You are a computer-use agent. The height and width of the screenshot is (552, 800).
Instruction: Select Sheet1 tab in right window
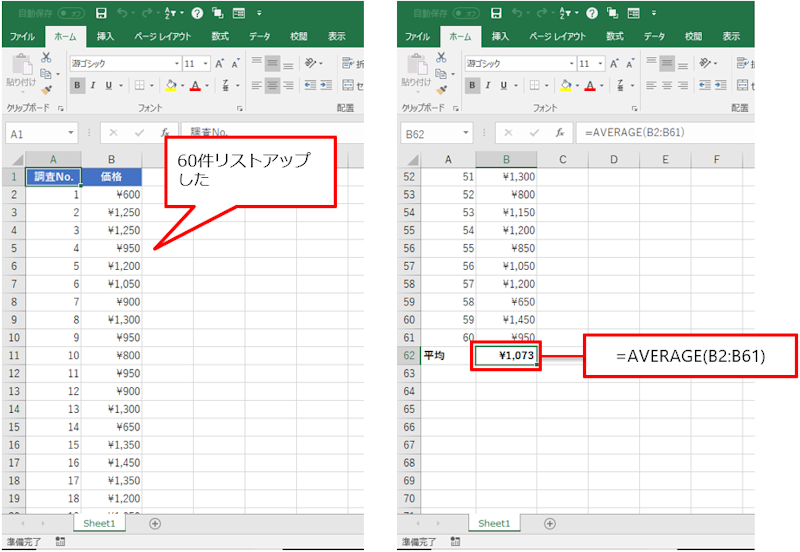tap(493, 523)
